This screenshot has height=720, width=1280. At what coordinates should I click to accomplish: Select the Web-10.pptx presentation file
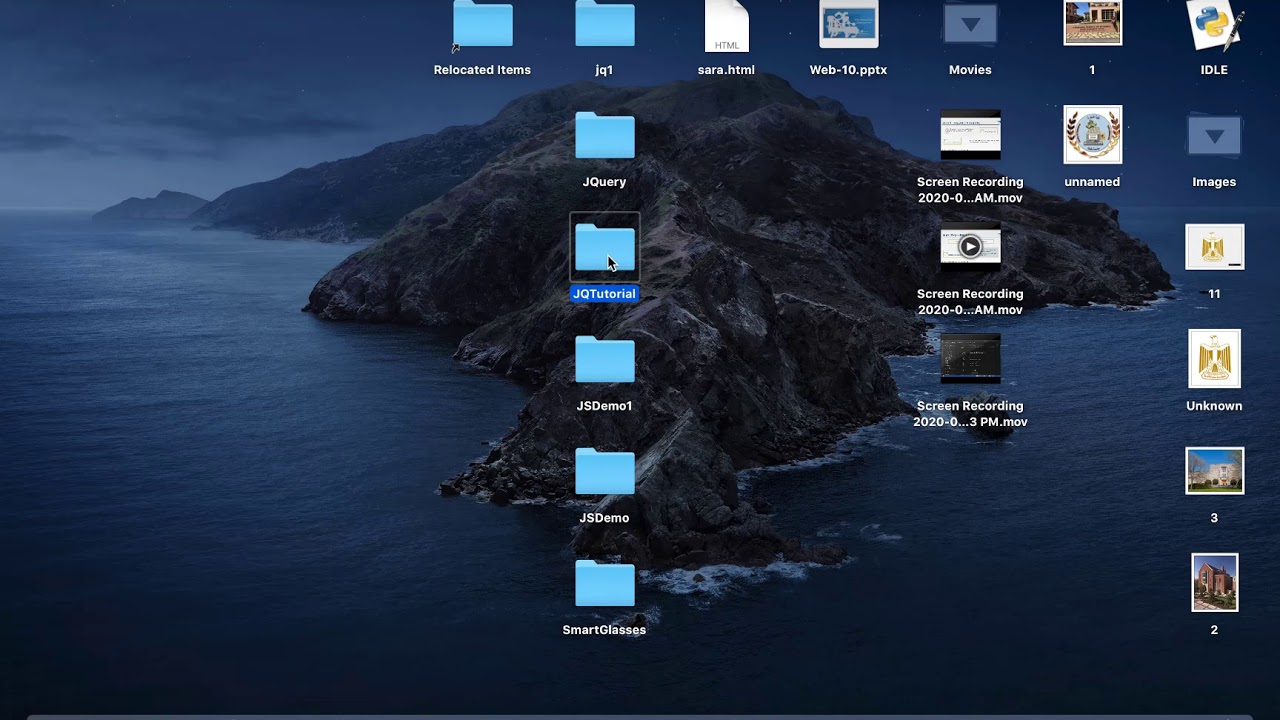(x=848, y=25)
